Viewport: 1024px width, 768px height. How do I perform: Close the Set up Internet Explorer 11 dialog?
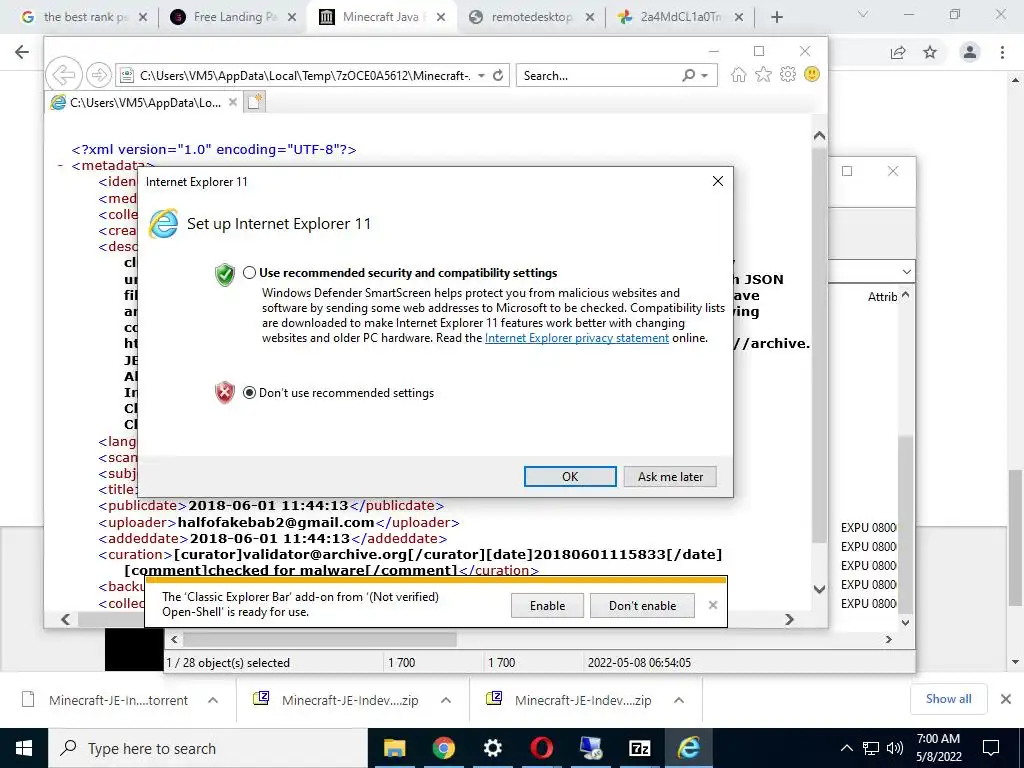point(718,181)
